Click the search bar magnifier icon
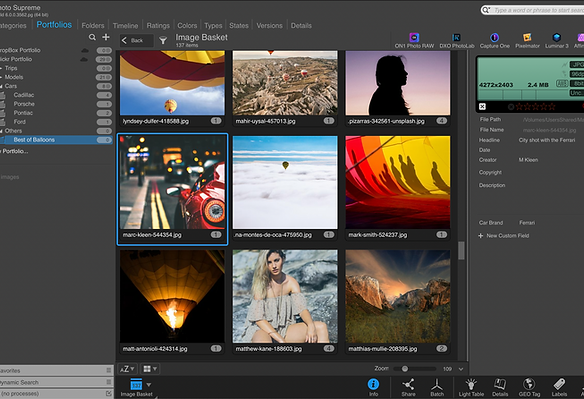This screenshot has height=399, width=584. [485, 10]
